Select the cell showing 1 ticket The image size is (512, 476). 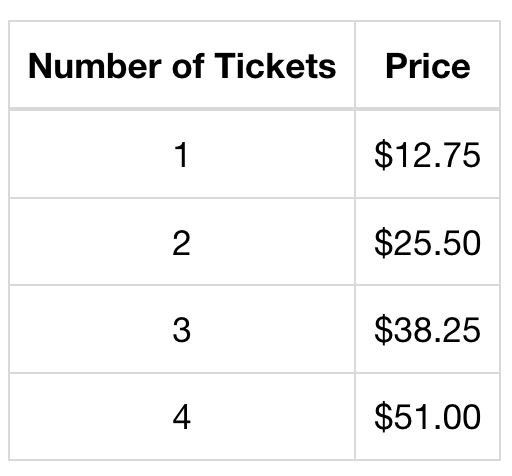[x=182, y=155]
